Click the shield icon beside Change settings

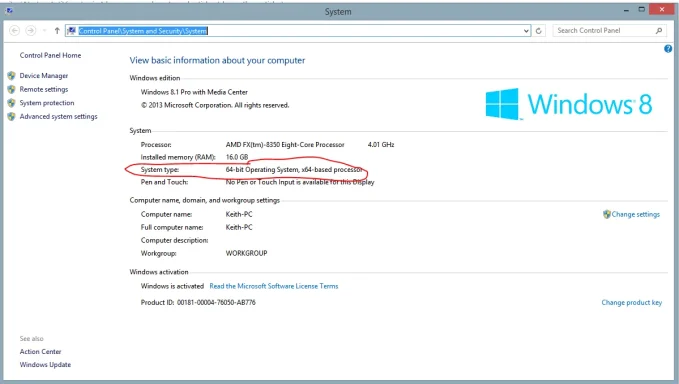coord(607,214)
